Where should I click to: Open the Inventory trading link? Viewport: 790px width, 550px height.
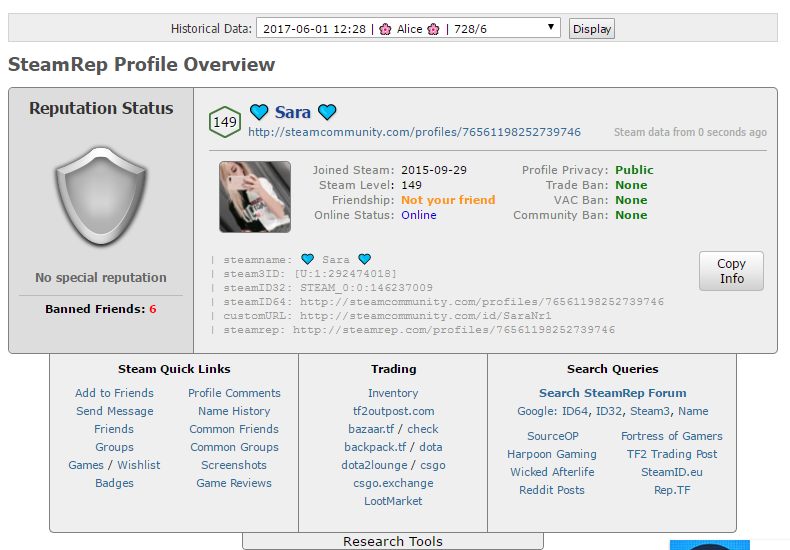393,393
